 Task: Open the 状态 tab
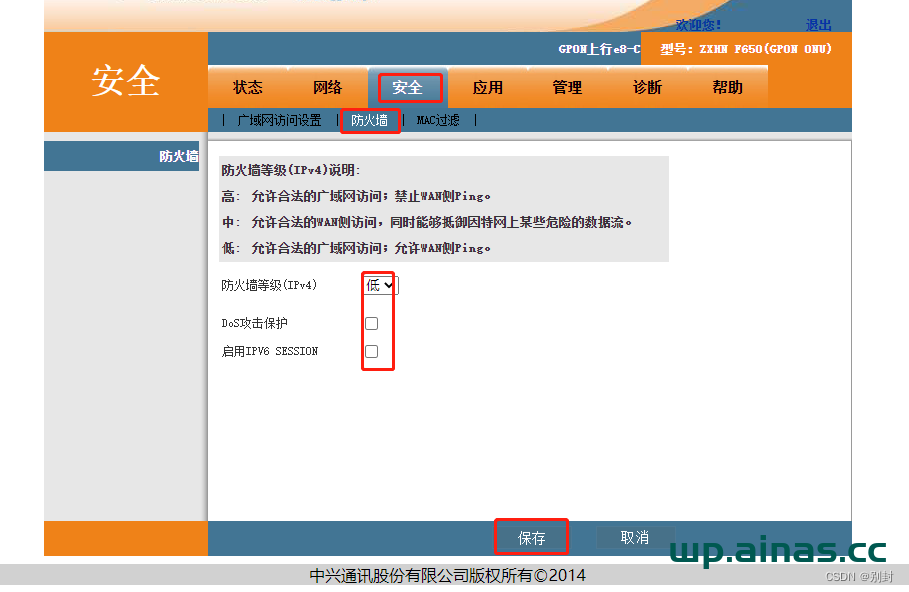(x=246, y=88)
